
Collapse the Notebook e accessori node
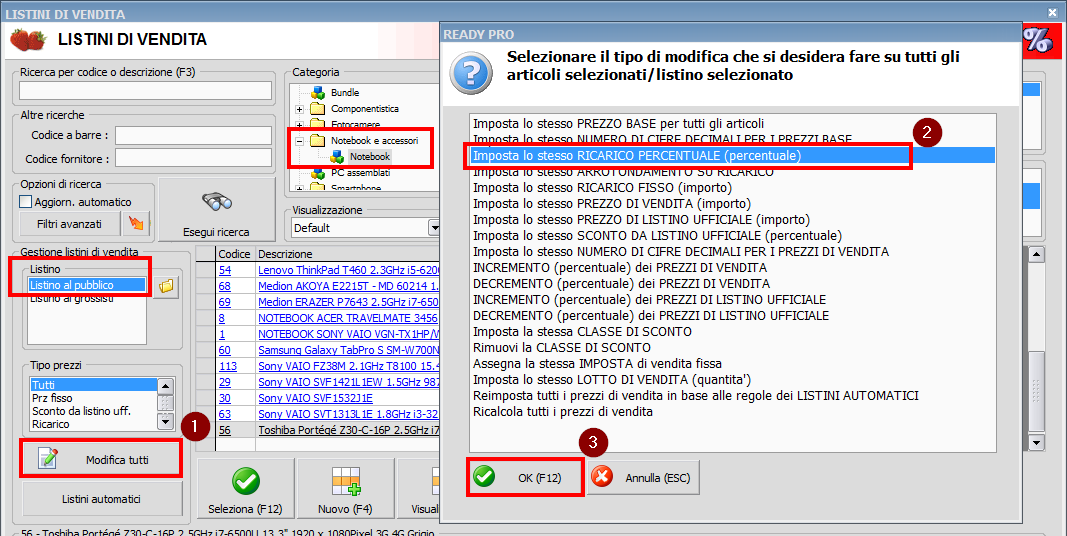pyautogui.click(x=299, y=141)
